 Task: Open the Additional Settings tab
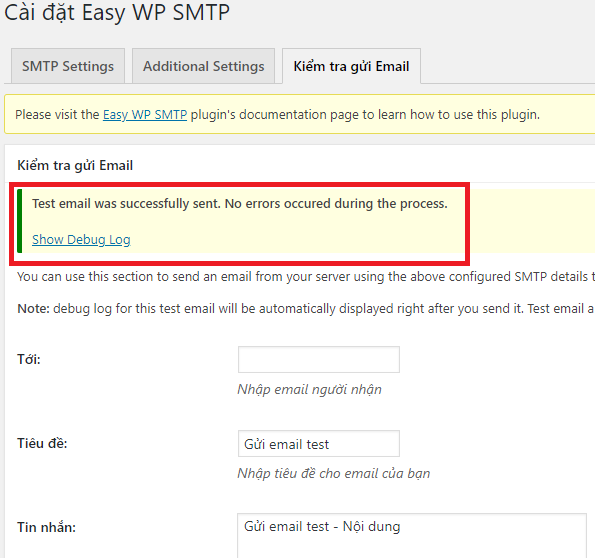[x=203, y=66]
